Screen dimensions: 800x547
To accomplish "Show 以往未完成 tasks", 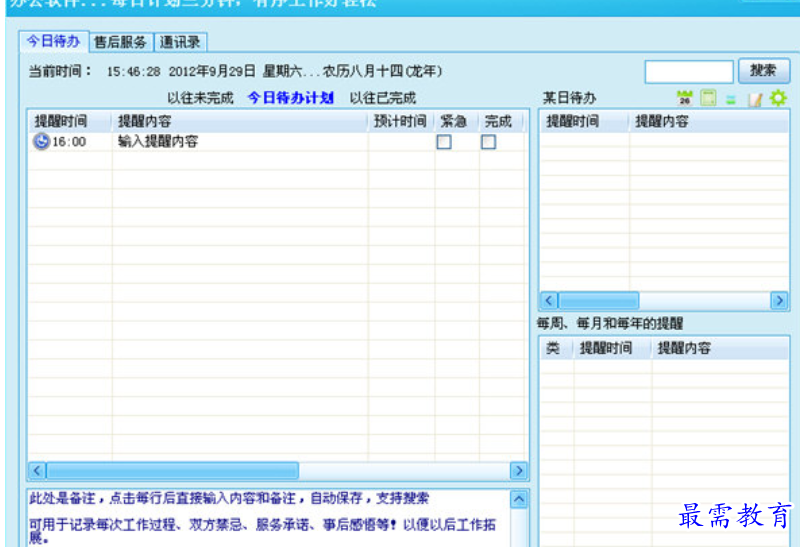I will [x=200, y=98].
